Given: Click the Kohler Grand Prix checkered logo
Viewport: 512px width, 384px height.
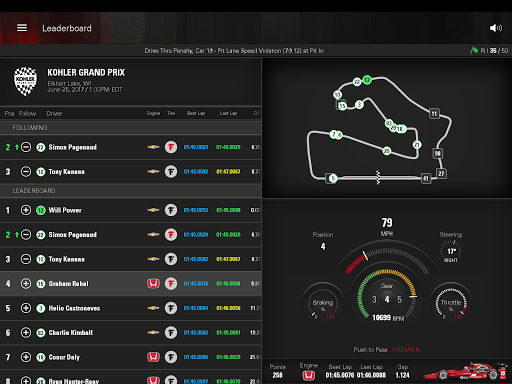Looking at the screenshot, I should point(25,81).
